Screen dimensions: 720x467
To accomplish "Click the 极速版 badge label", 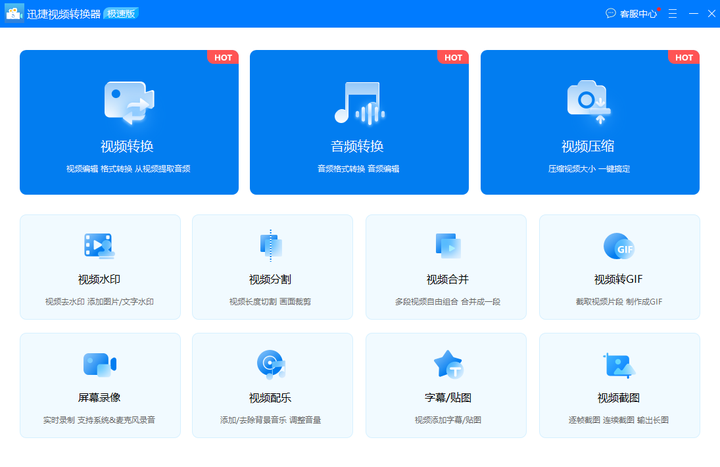I will pos(121,14).
